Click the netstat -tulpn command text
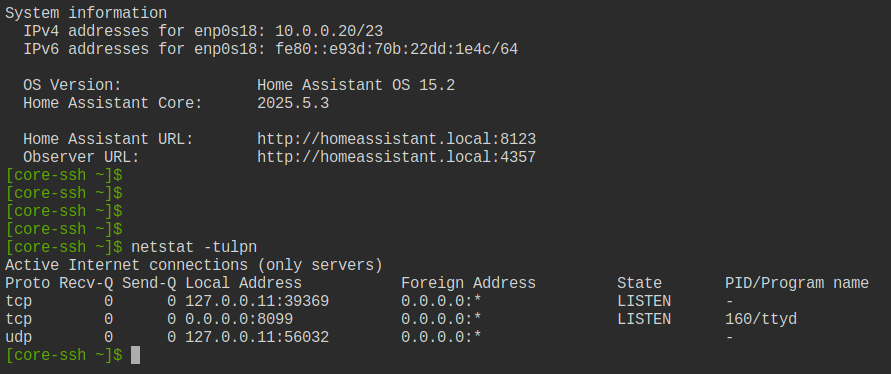 pos(194,247)
